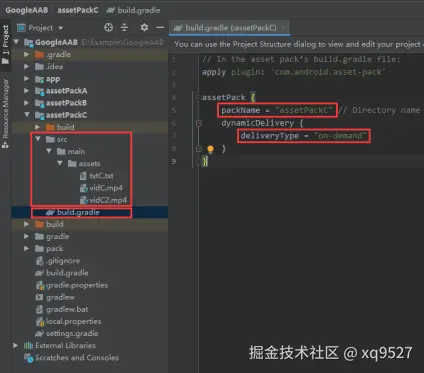Click the deliveryType text in editor
424x373 pixels.
[x=270, y=136]
